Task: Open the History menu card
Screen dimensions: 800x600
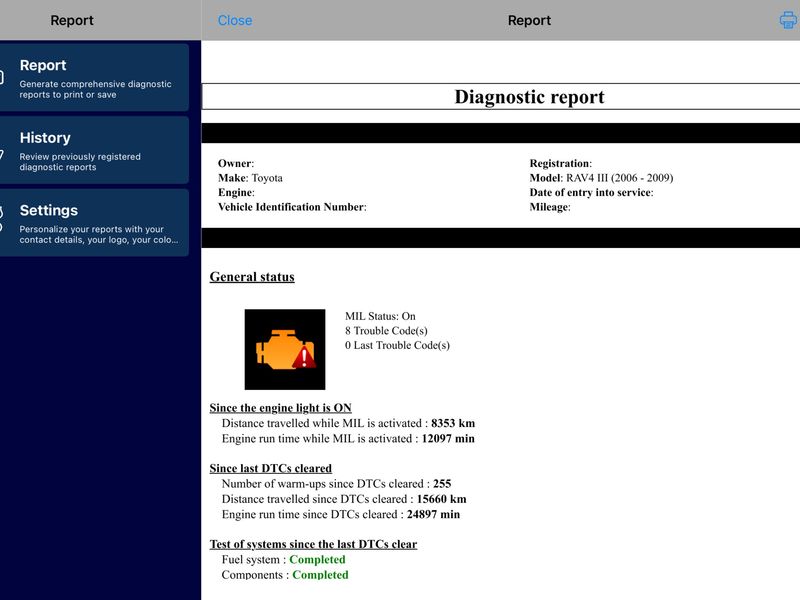Action: click(x=94, y=150)
